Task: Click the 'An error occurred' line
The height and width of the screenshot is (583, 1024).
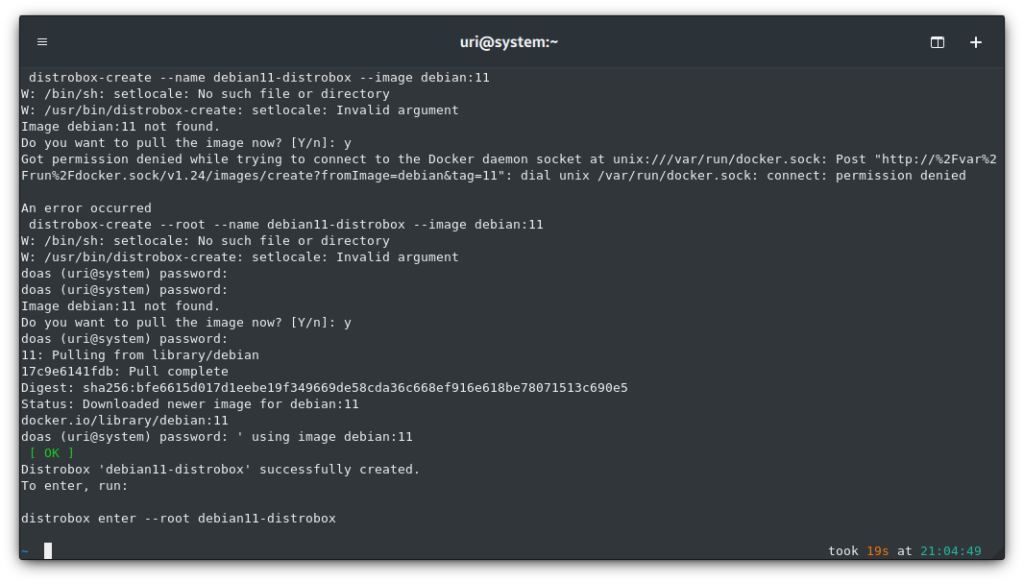Action: click(x=86, y=208)
